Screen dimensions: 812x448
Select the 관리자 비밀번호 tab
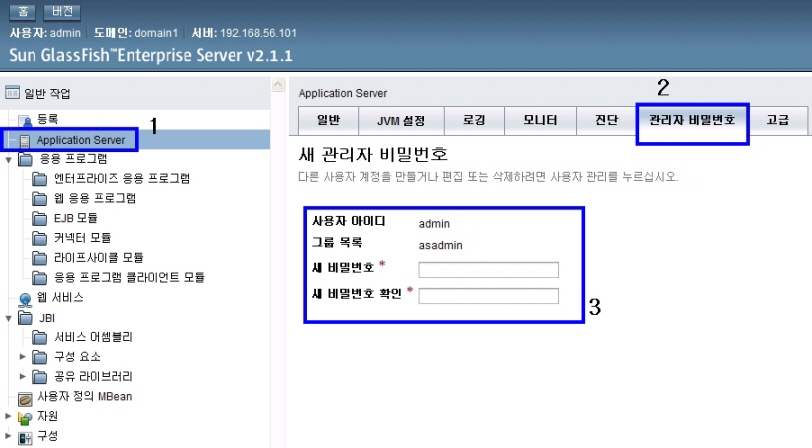[x=692, y=120]
